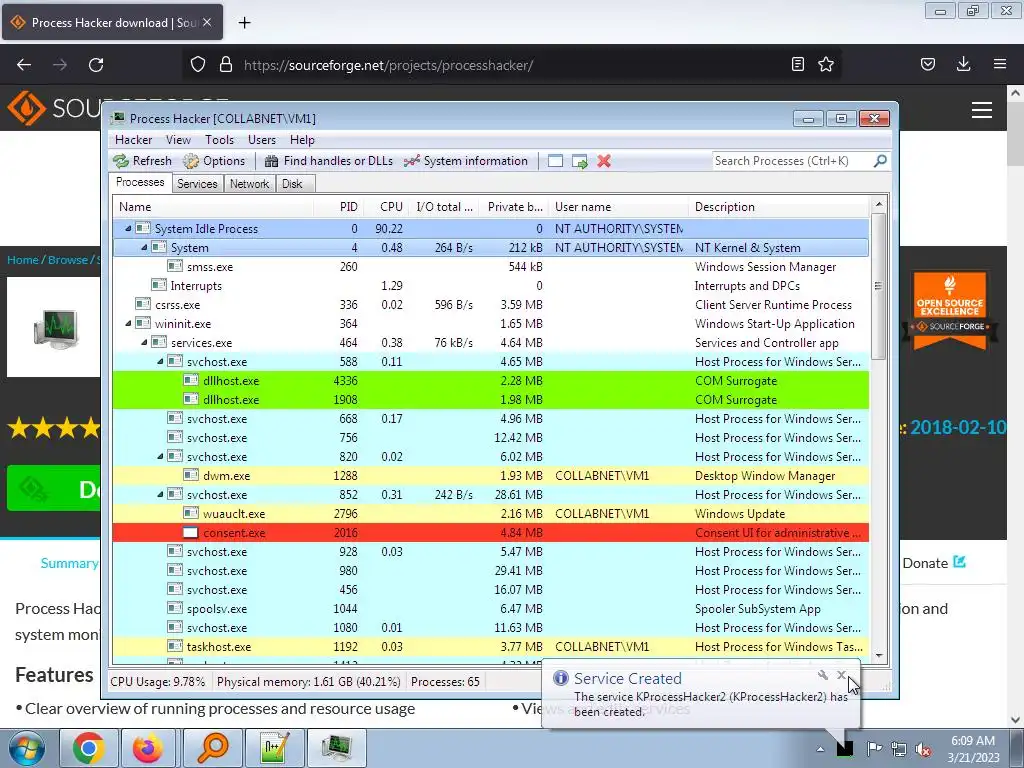Sort by the PID column header
The width and height of the screenshot is (1024, 768).
[x=339, y=207]
